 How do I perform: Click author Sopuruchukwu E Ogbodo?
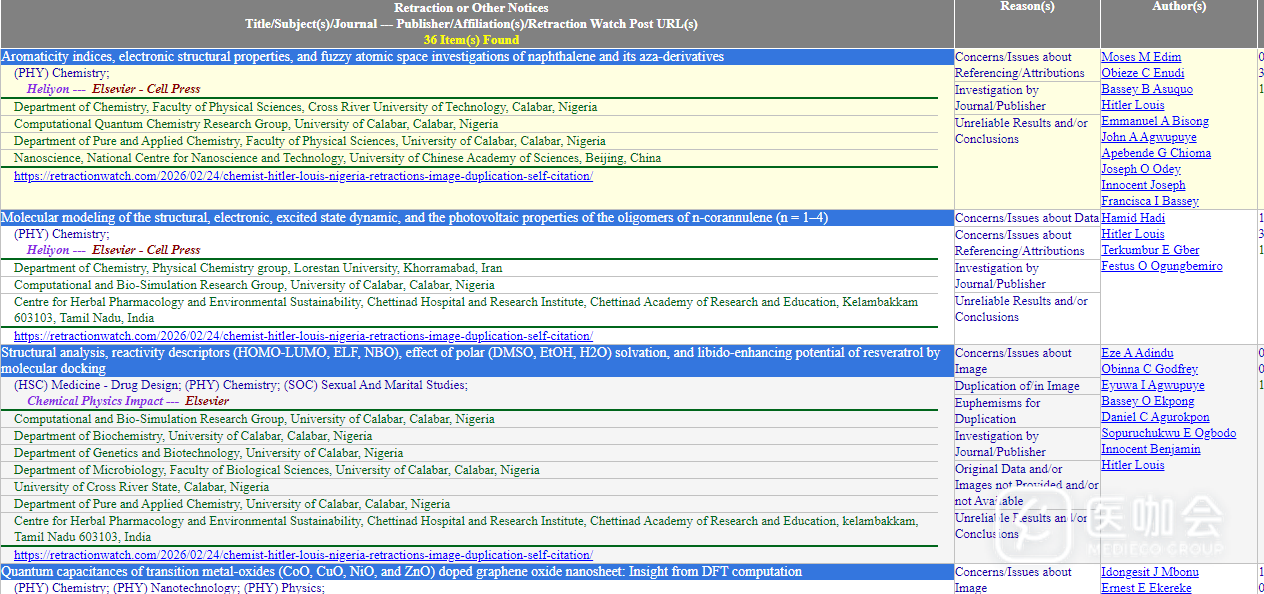coord(1168,433)
